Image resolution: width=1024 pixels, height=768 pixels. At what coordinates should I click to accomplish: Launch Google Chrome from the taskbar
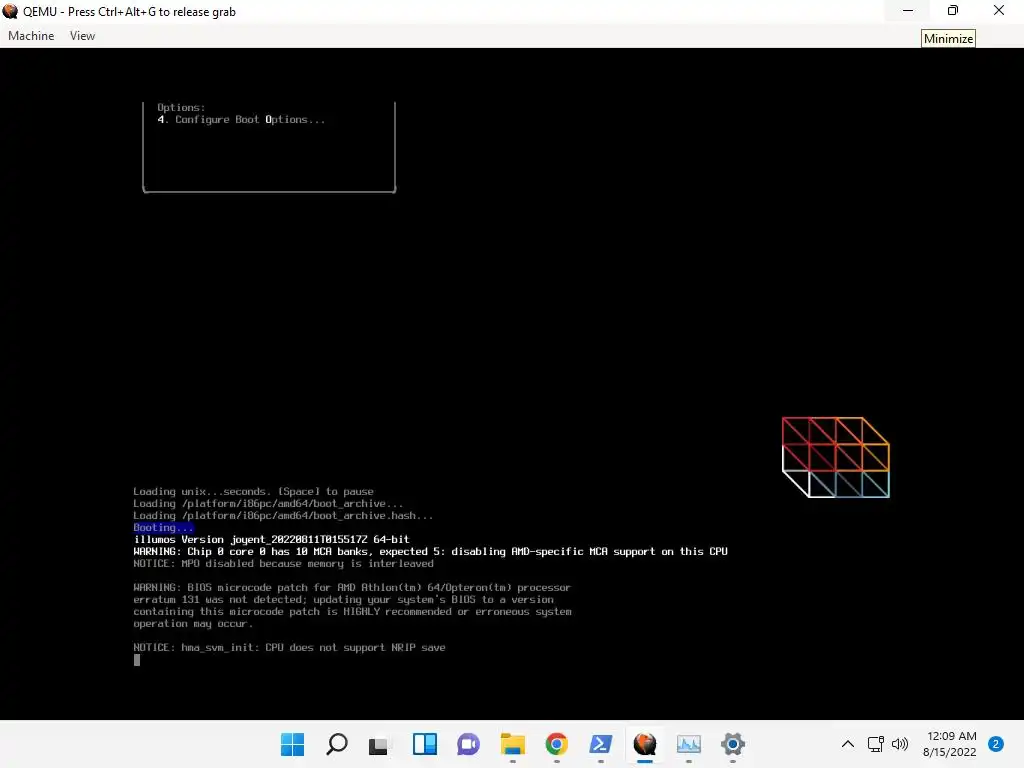pos(556,744)
